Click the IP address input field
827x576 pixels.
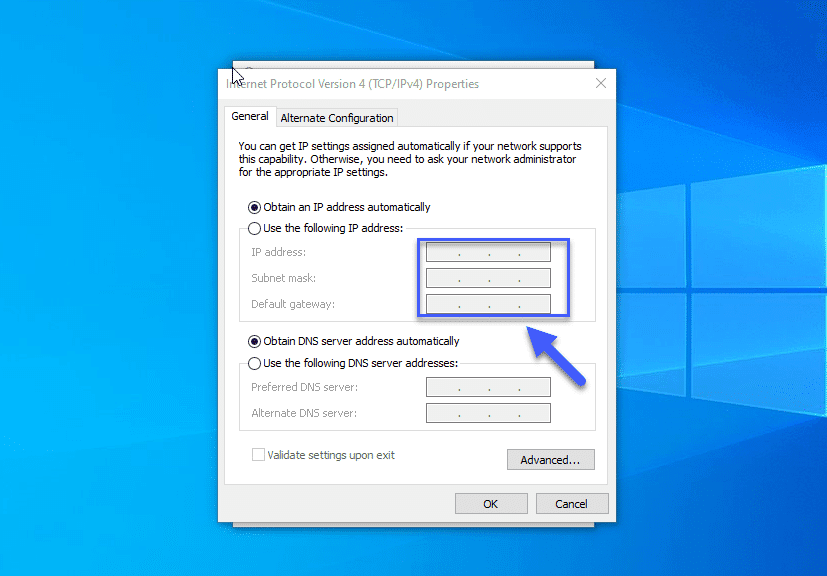click(x=488, y=252)
